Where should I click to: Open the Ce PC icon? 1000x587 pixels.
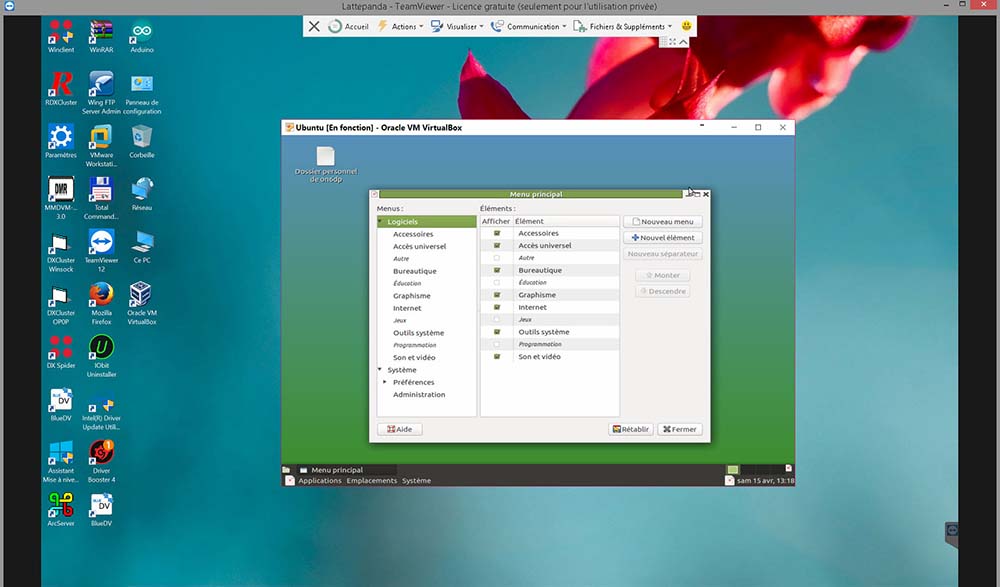[142, 246]
